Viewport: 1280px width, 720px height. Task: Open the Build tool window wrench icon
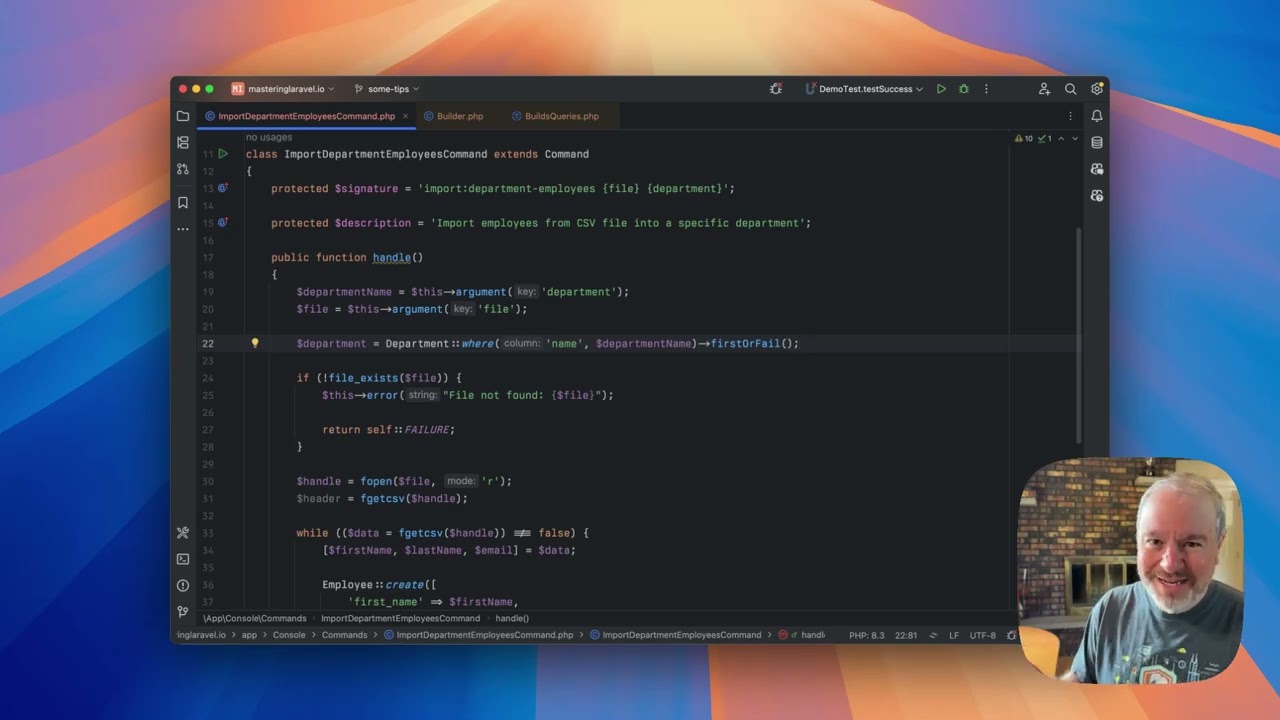(x=183, y=533)
